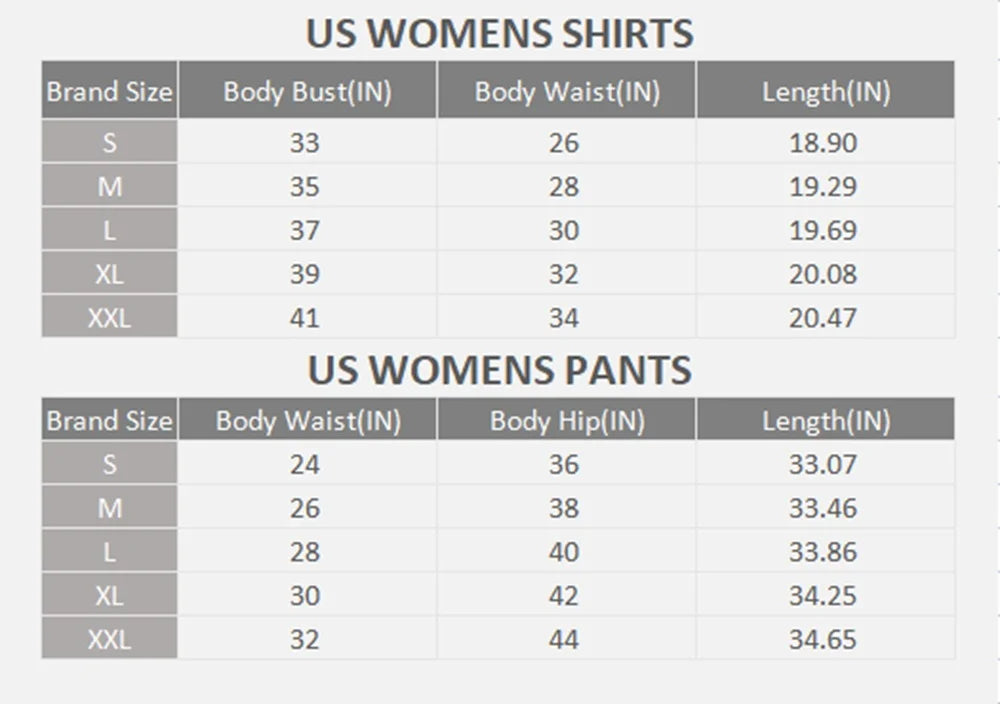Select the XXL row label in shirts table
This screenshot has height=704, width=1000.
(109, 317)
